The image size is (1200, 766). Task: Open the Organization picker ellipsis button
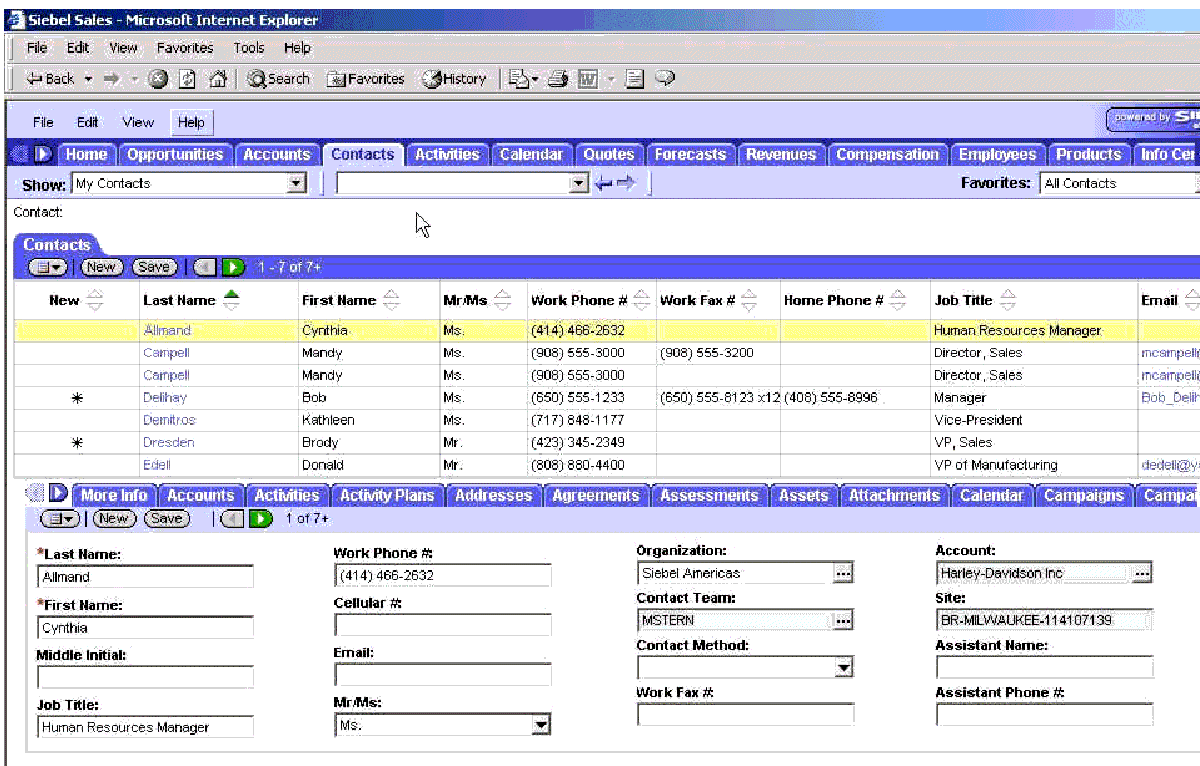point(843,573)
